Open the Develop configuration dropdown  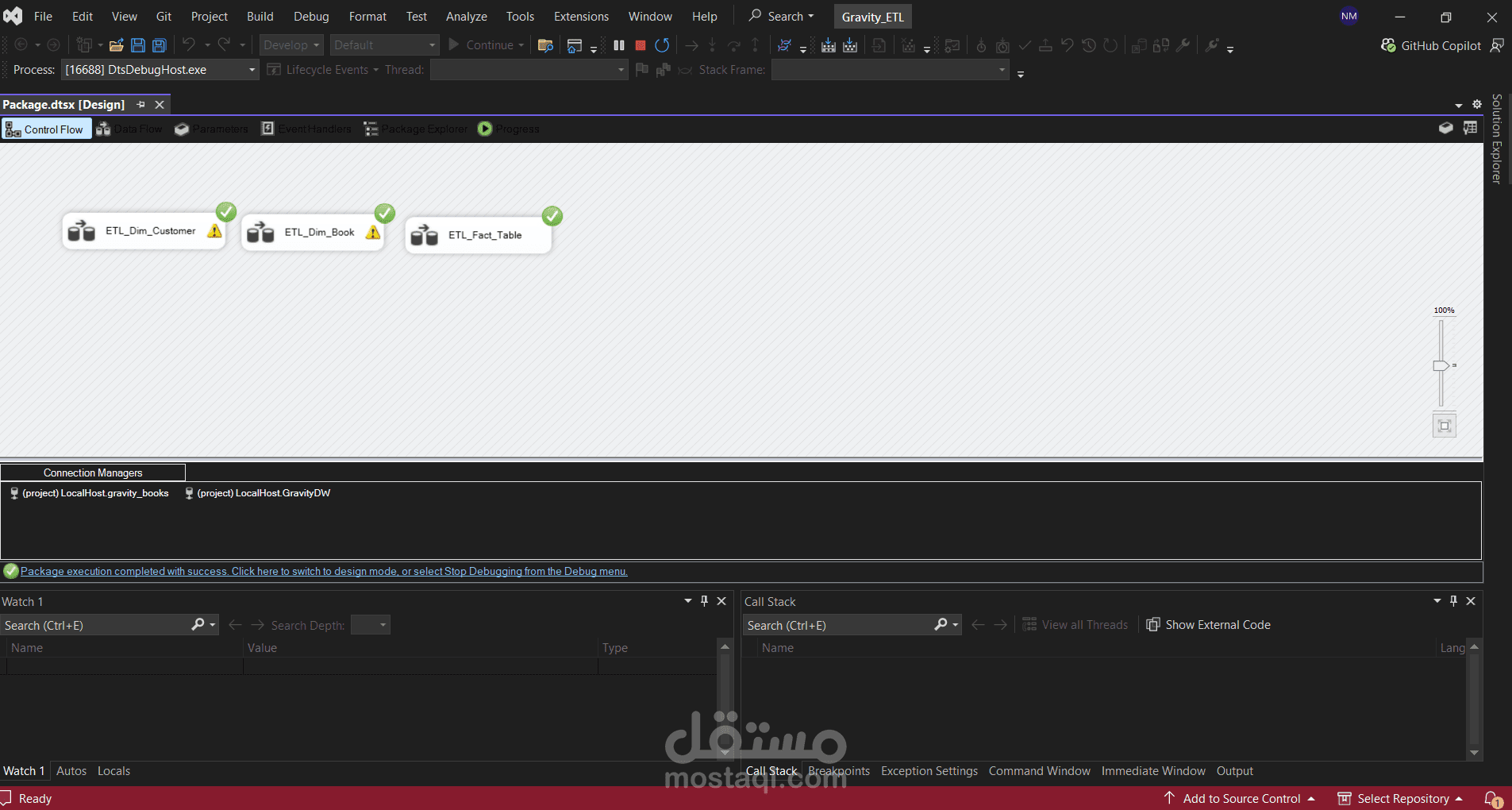(291, 45)
